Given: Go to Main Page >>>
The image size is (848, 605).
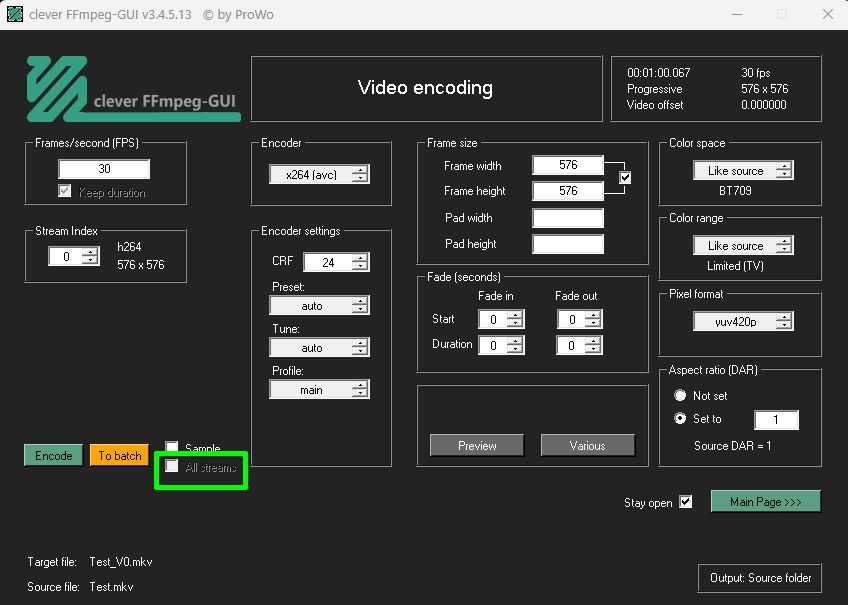Looking at the screenshot, I should [765, 501].
